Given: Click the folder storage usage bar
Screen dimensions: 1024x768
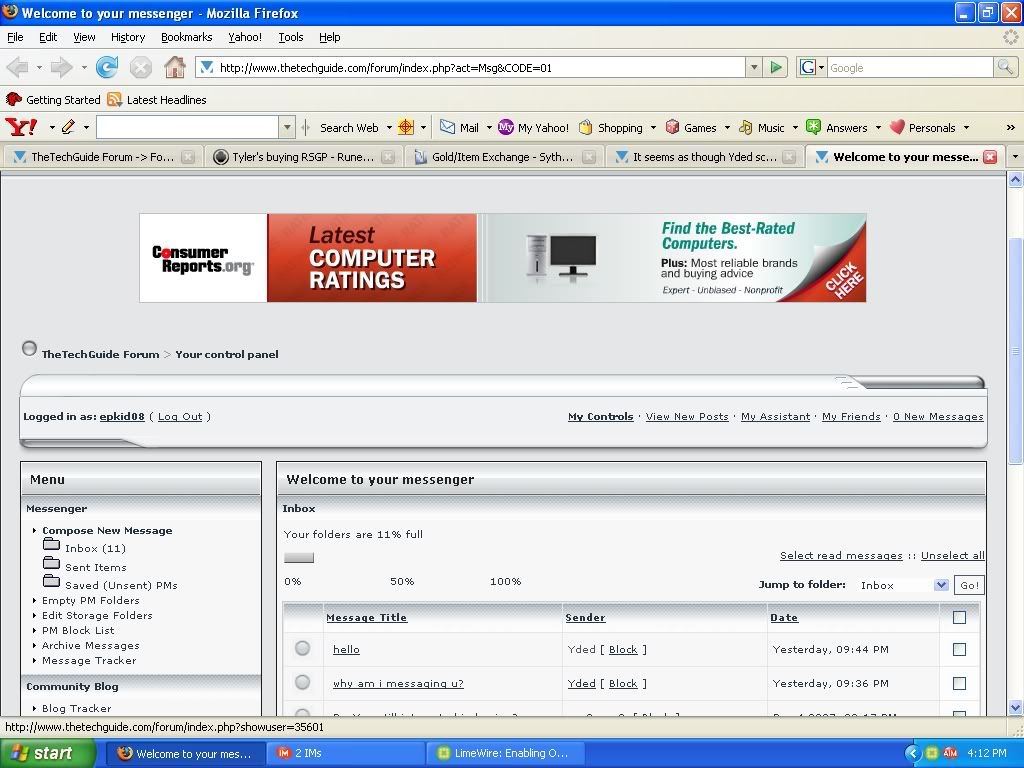Looking at the screenshot, I should [299, 558].
